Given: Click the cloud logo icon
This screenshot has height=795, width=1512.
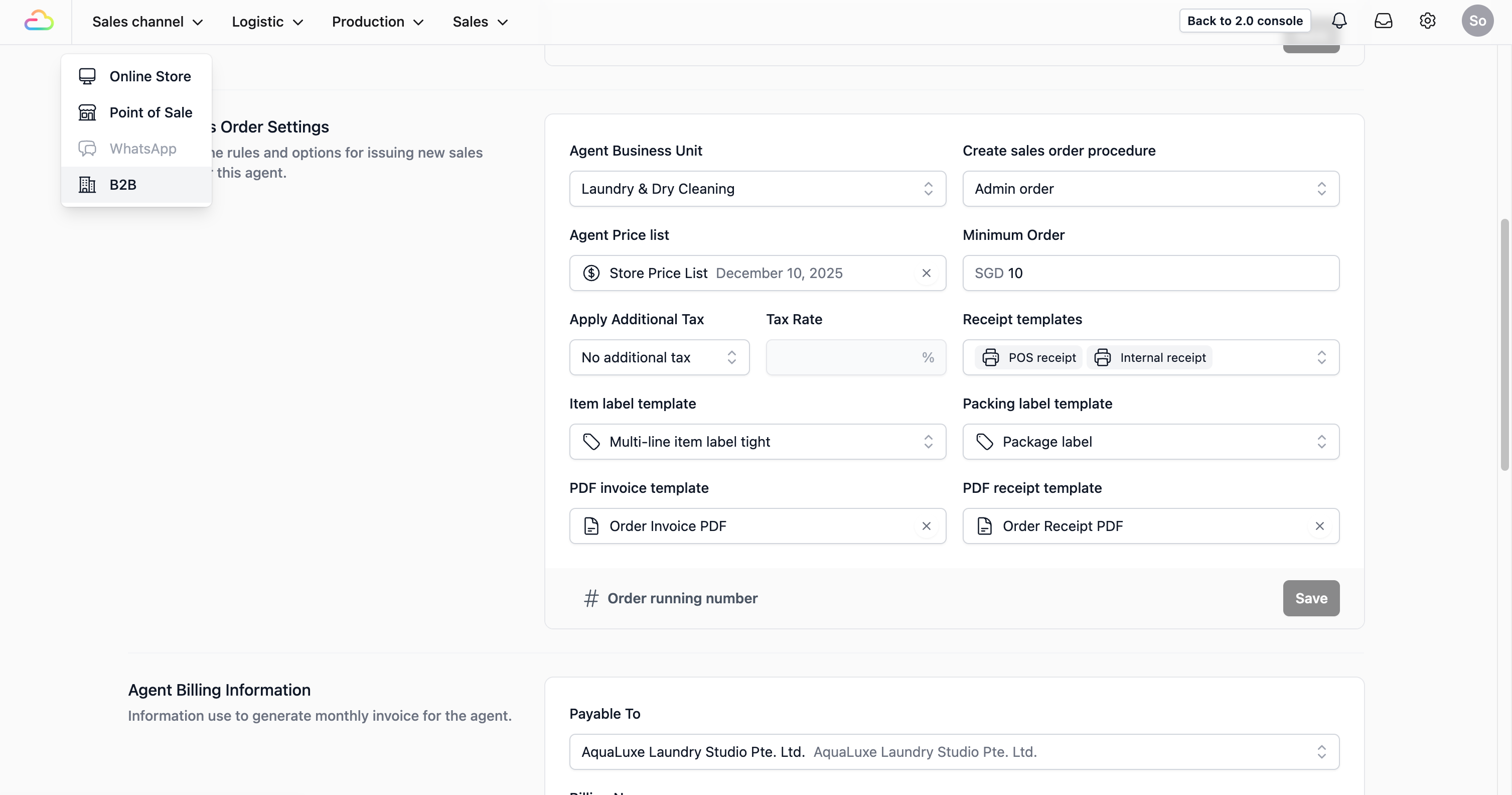Looking at the screenshot, I should [x=39, y=21].
